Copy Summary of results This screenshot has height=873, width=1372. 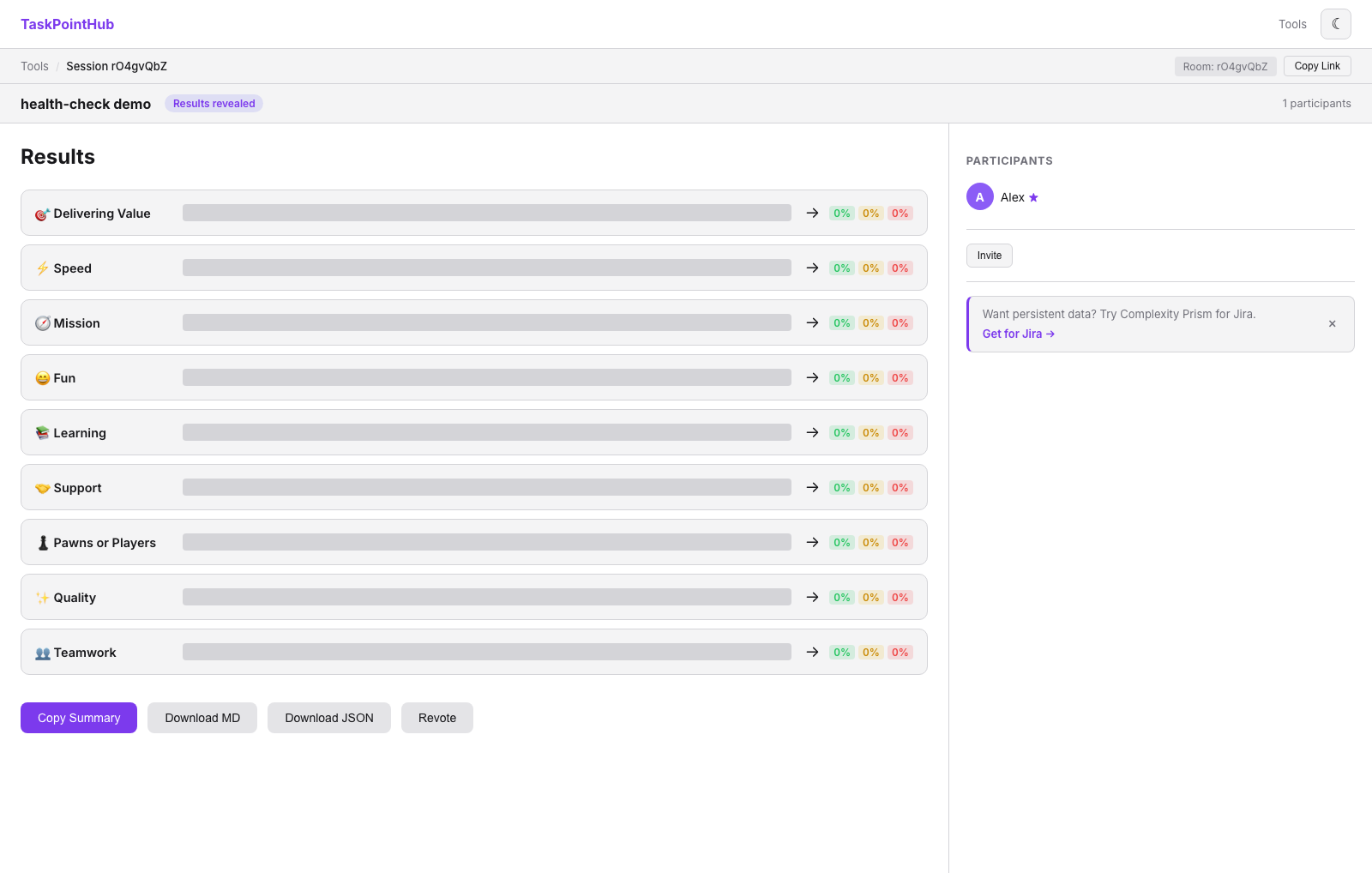79,718
